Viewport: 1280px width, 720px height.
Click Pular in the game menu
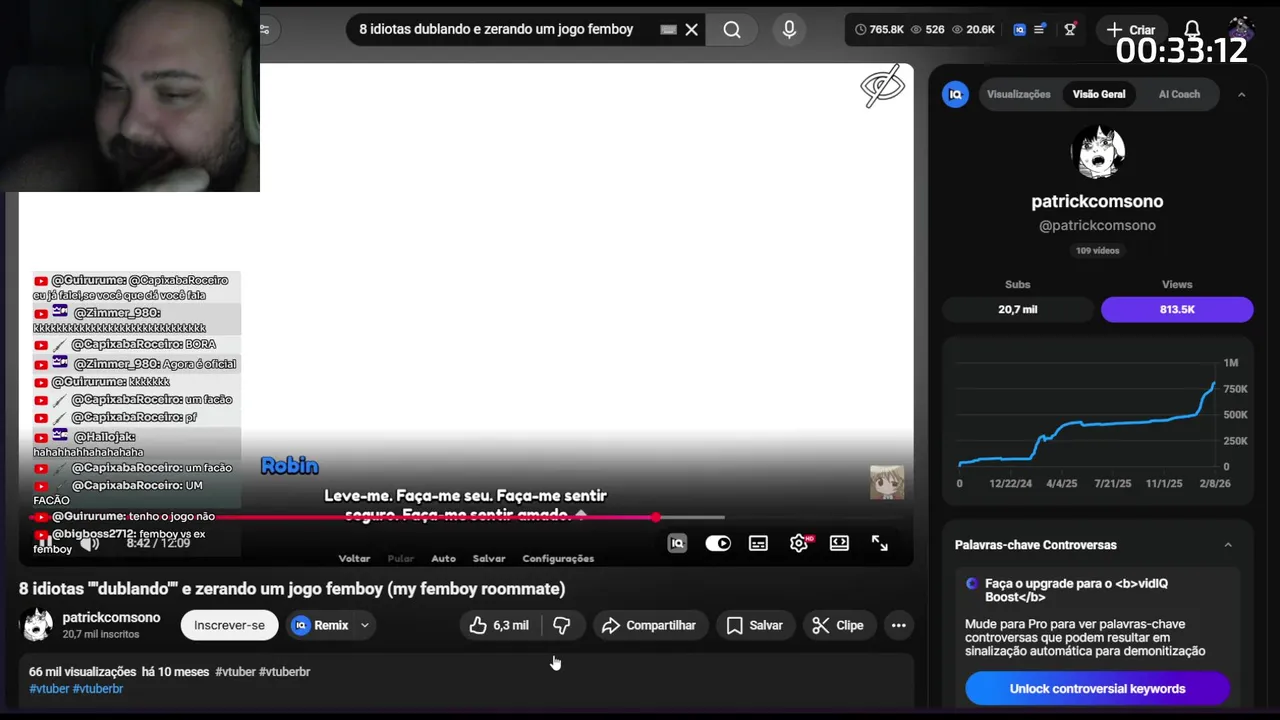400,559
